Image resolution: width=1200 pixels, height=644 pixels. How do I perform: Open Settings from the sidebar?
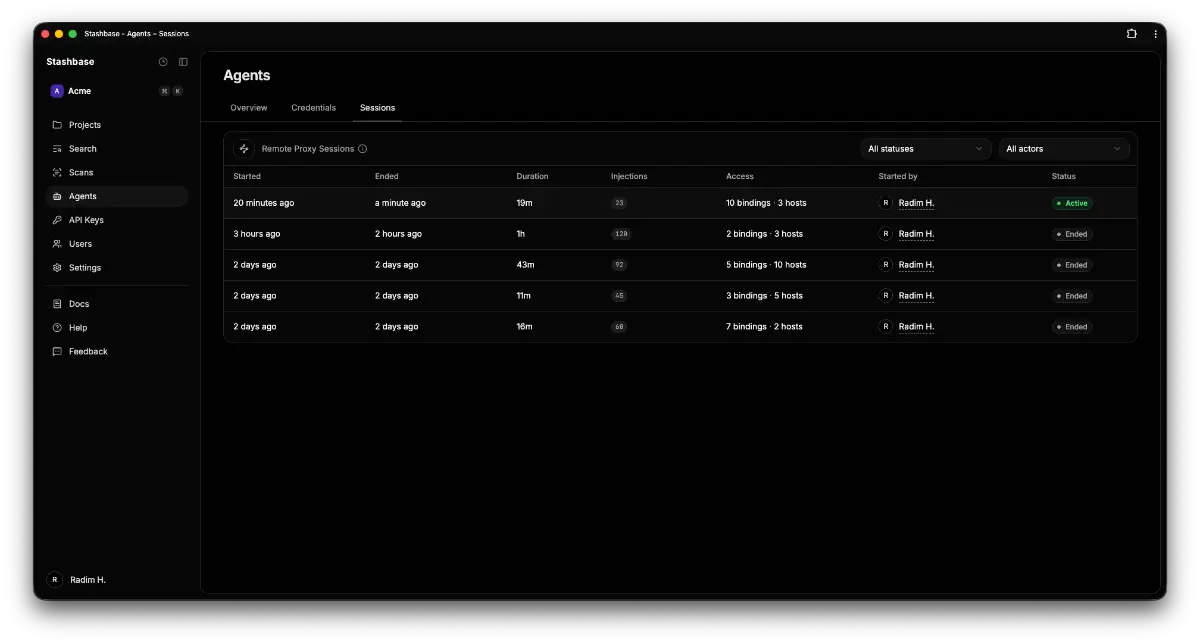coord(117,268)
